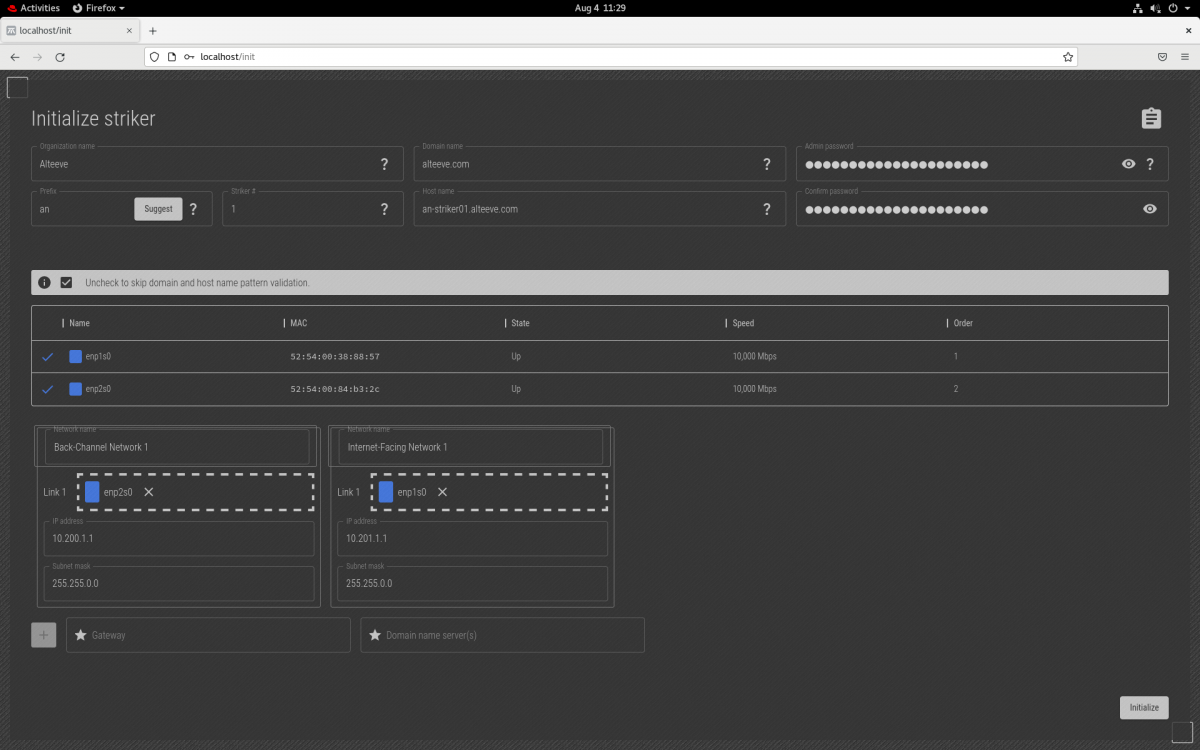Image resolution: width=1200 pixels, height=750 pixels.
Task: Click help icon for Organization name
Action: pos(384,164)
